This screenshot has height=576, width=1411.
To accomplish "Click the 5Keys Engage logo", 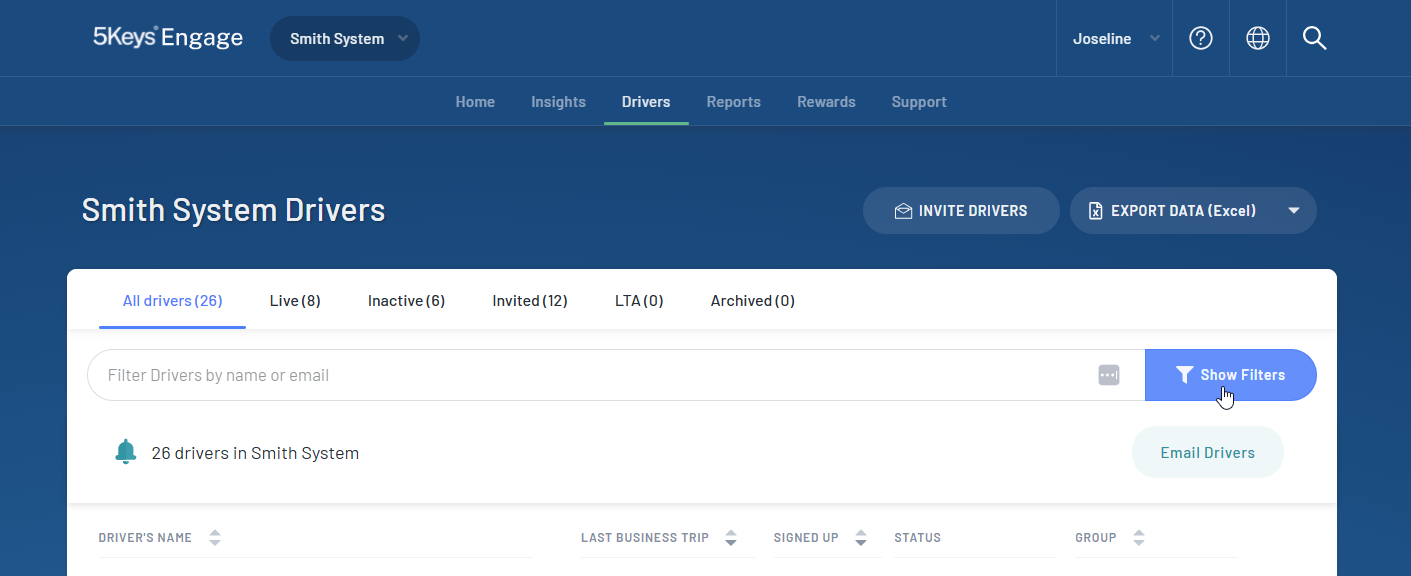I will (x=168, y=38).
